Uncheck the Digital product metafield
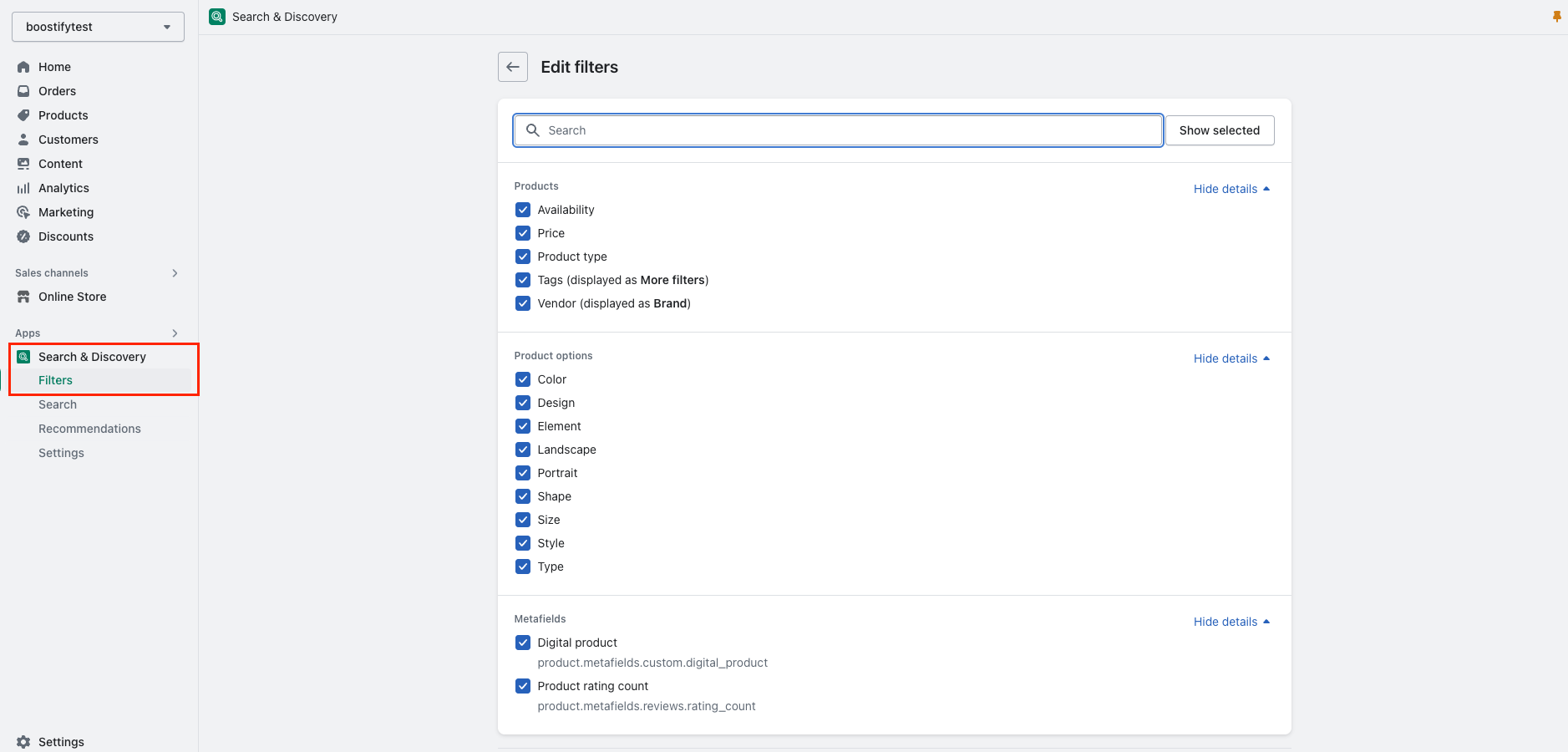1568x752 pixels. coord(523,642)
